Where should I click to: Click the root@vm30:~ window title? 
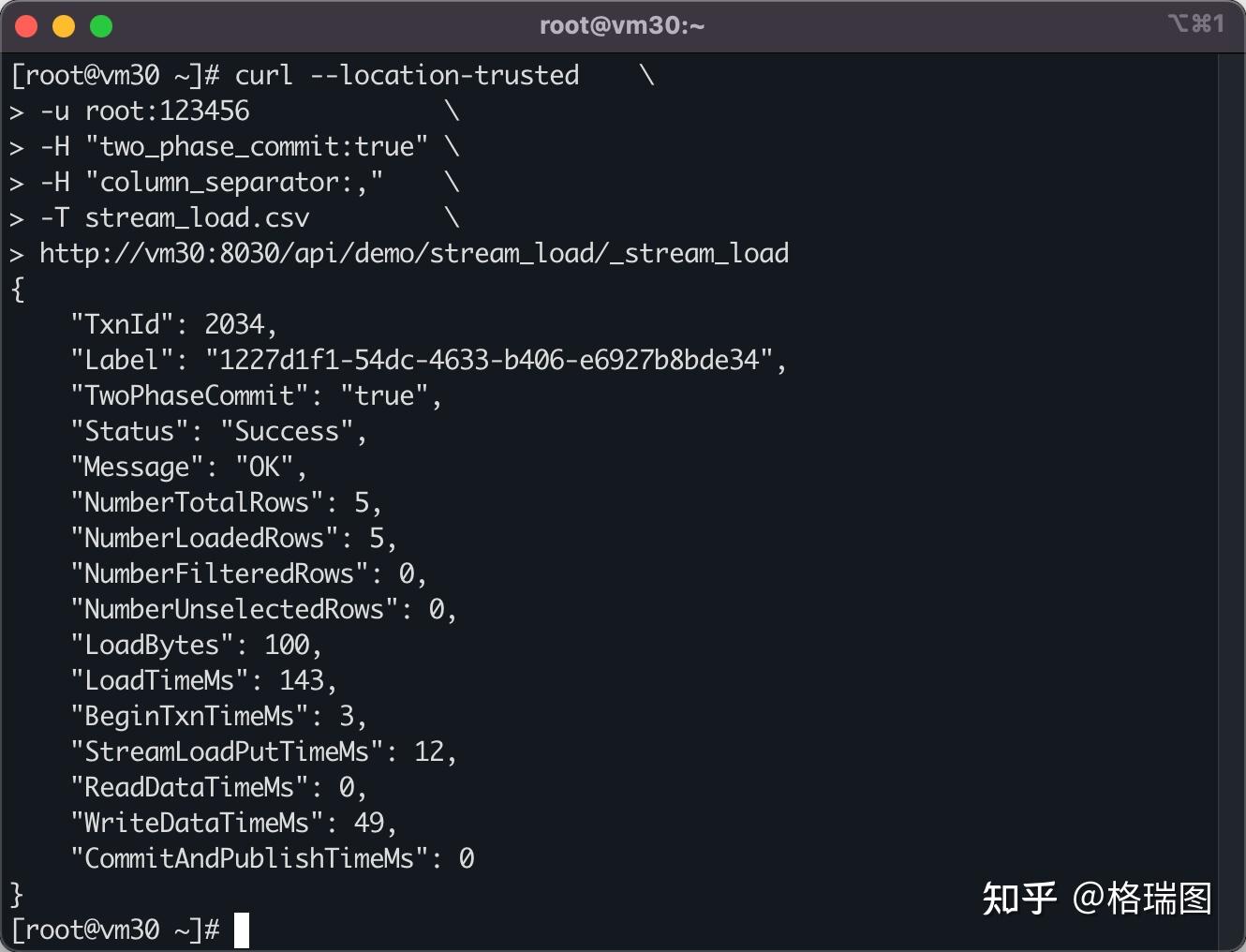622,25
